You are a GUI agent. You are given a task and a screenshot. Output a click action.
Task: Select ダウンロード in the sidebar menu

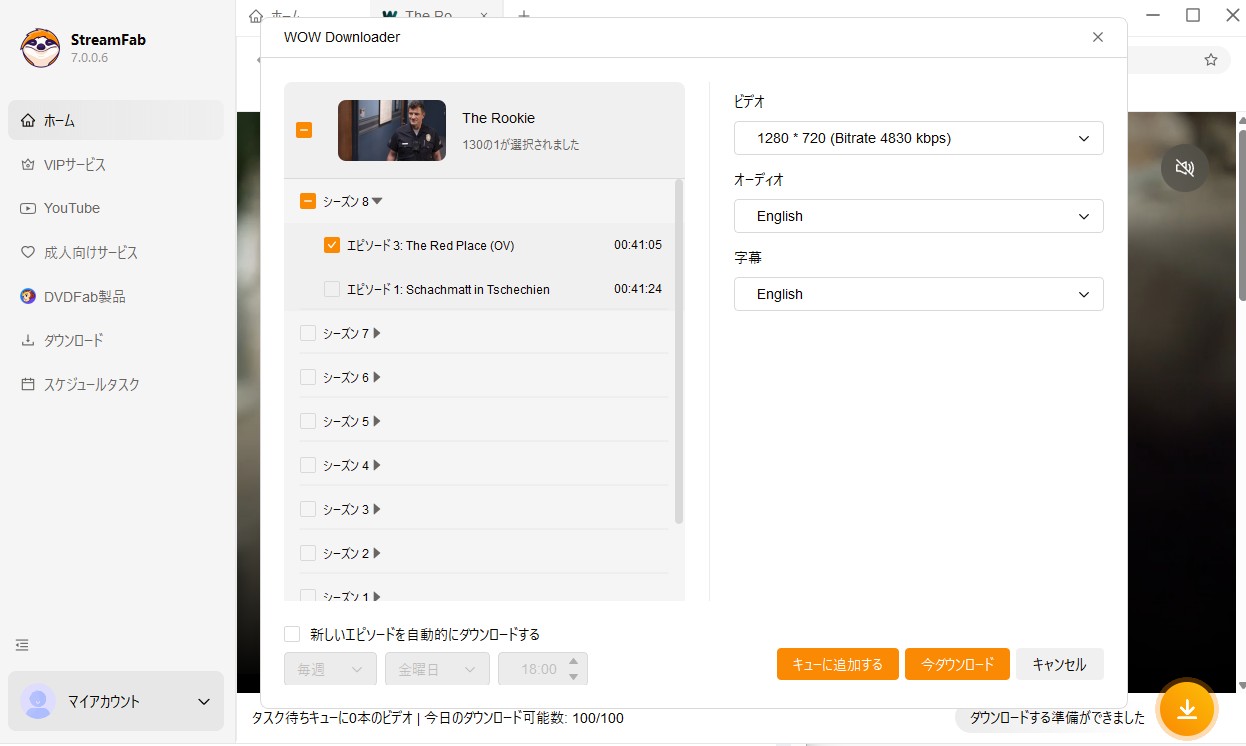coord(73,340)
